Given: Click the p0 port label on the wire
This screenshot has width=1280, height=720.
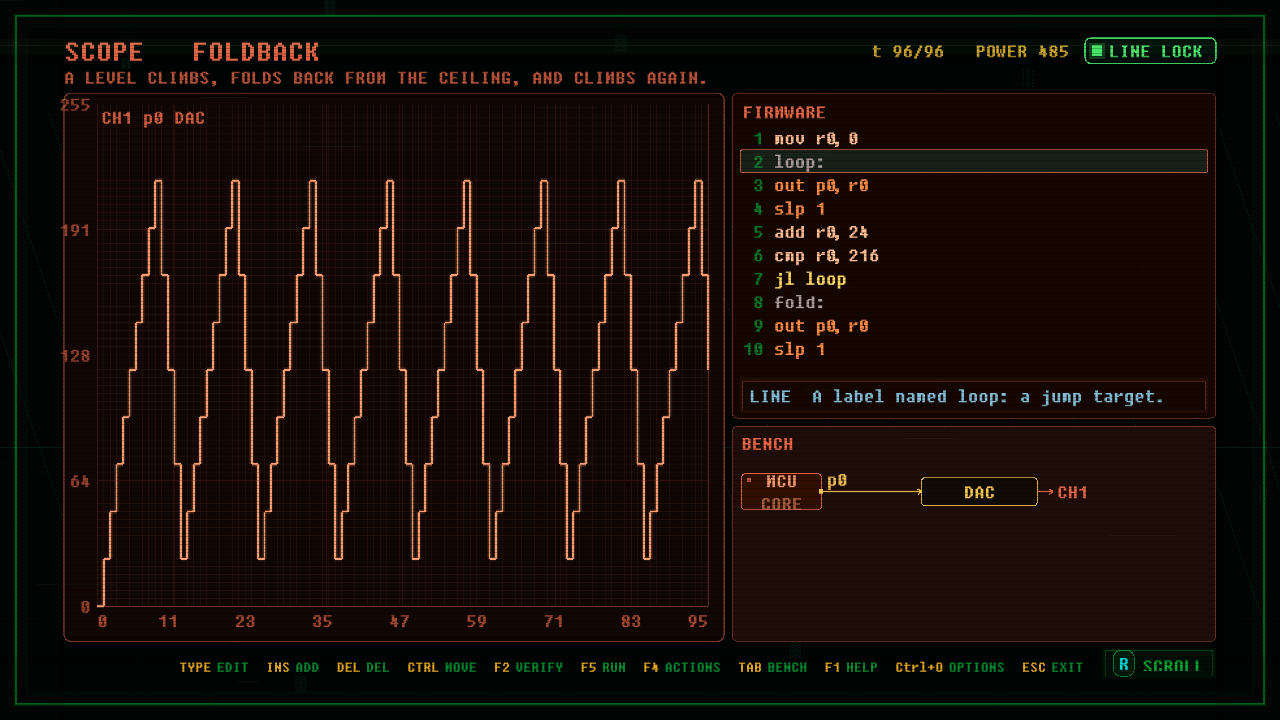Looking at the screenshot, I should pyautogui.click(x=837, y=481).
